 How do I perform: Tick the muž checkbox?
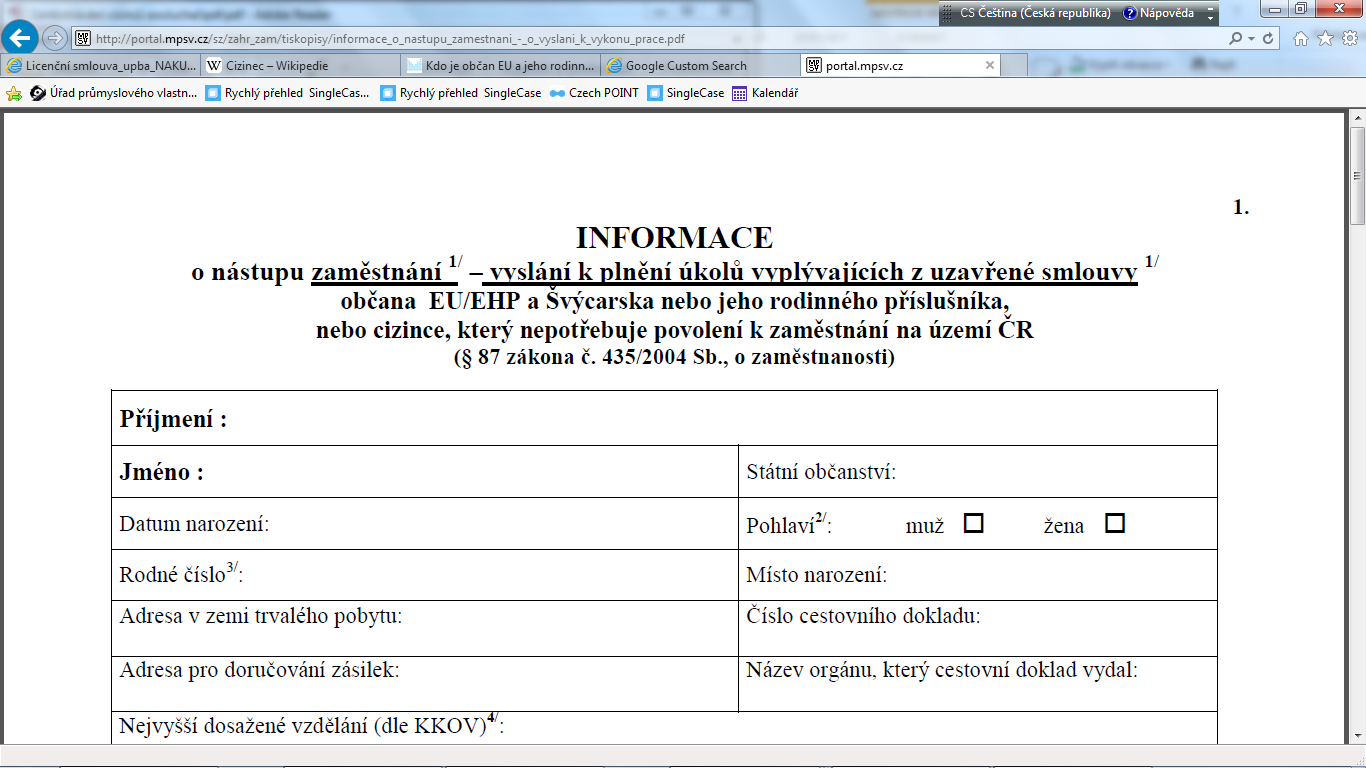(973, 523)
